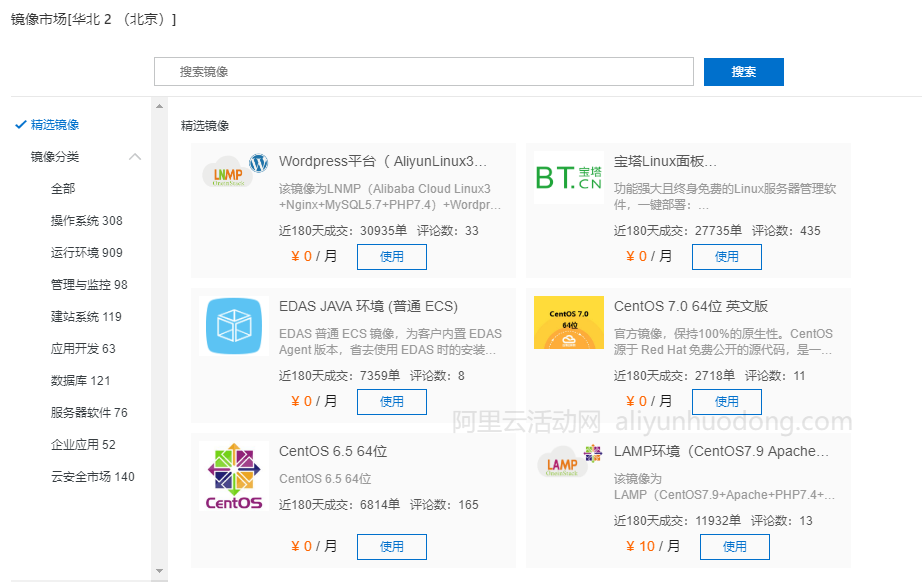Click the 近180天成交：2718单 text
Screen dimensions: 922x582
pos(674,376)
